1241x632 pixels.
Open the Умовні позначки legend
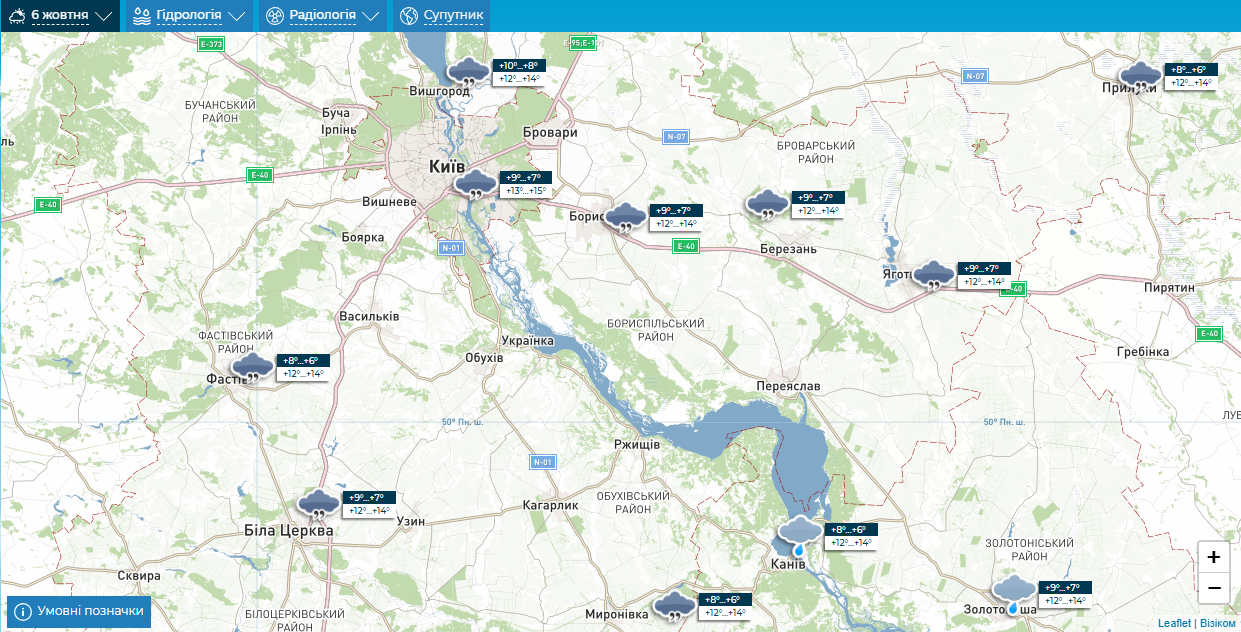[x=79, y=611]
